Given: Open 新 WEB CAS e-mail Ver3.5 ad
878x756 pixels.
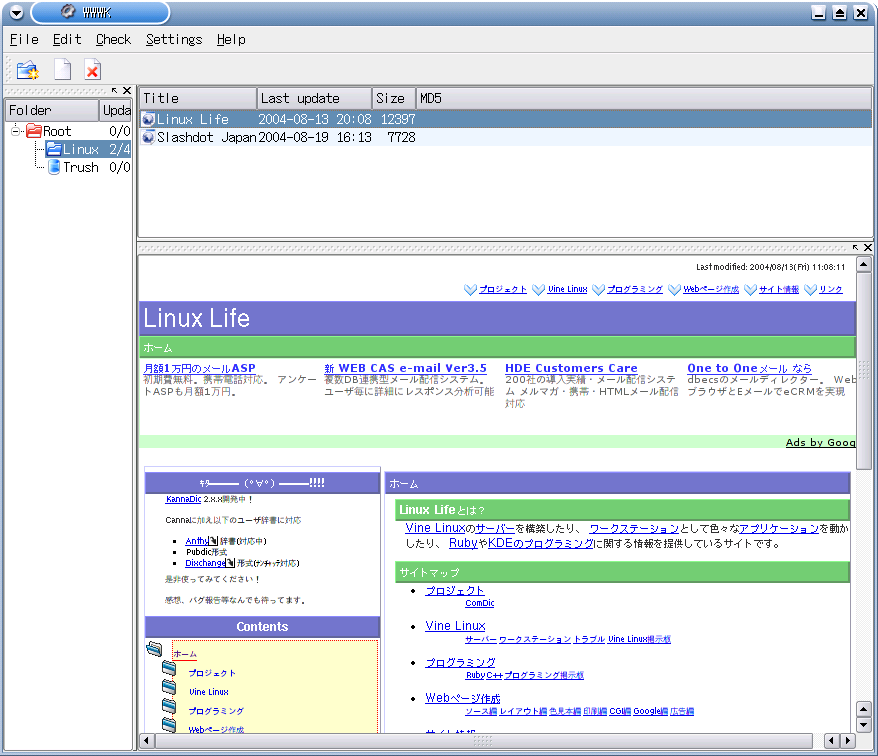Looking at the screenshot, I should 405,368.
